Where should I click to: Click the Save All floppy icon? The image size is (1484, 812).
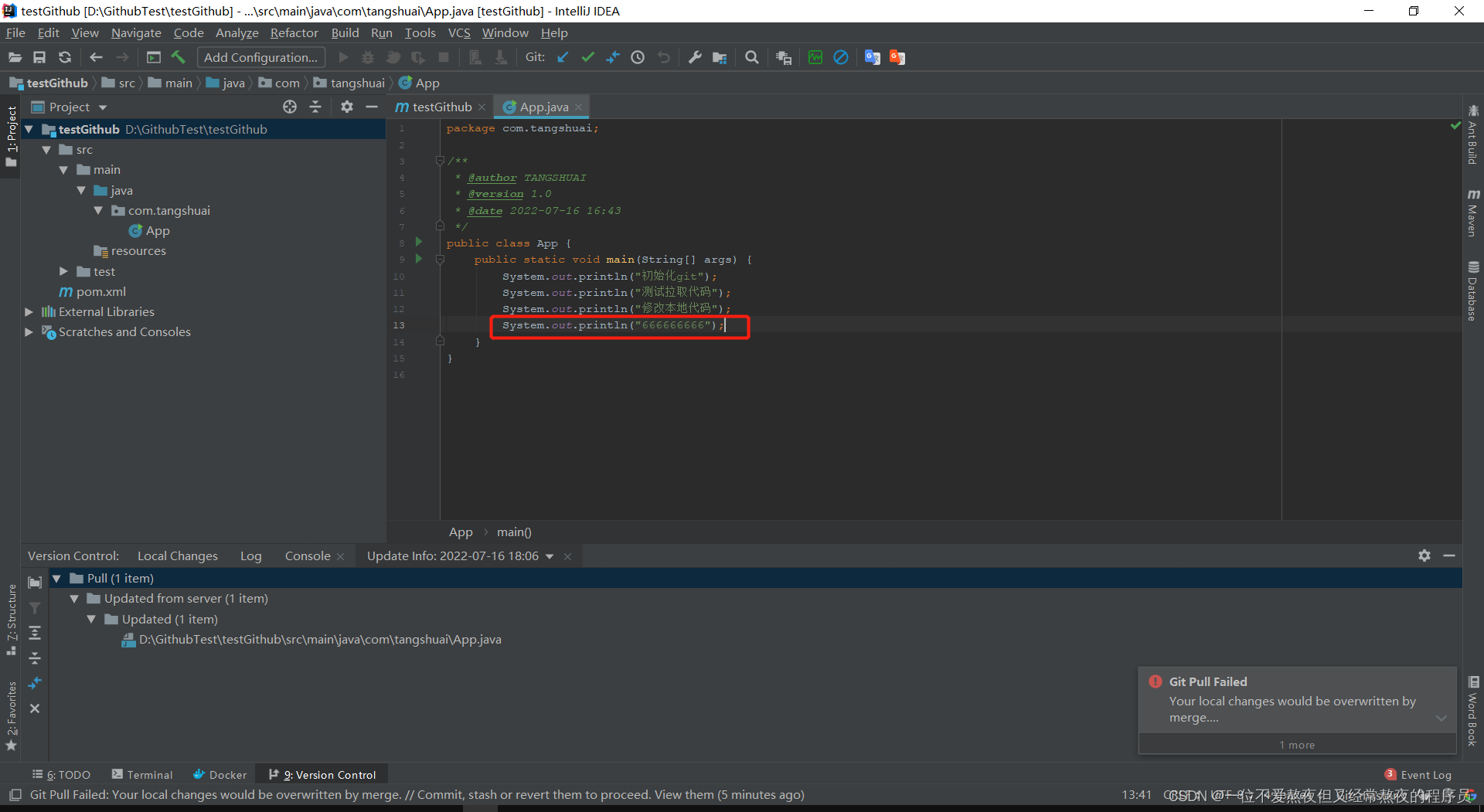[x=39, y=57]
